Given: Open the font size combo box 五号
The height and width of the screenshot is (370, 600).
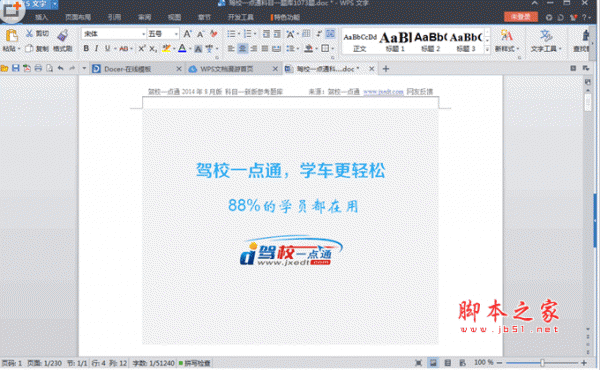Looking at the screenshot, I should [163, 34].
